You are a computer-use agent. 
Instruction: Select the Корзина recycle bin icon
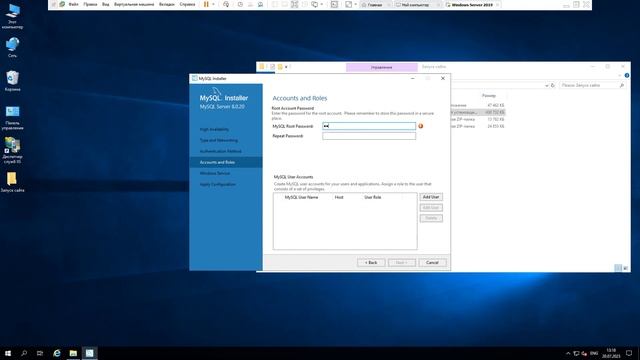click(13, 81)
